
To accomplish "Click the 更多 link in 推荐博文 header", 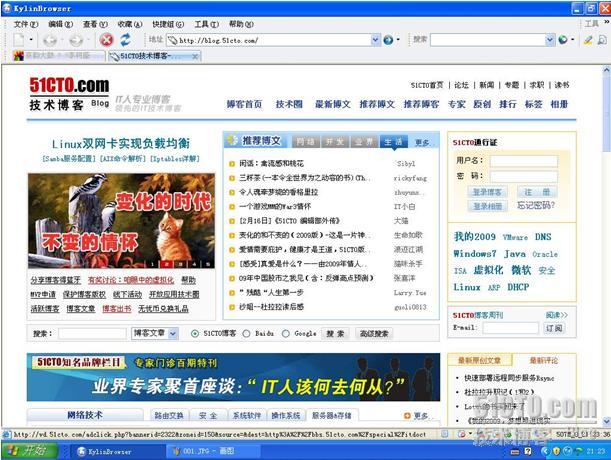I will pos(422,143).
